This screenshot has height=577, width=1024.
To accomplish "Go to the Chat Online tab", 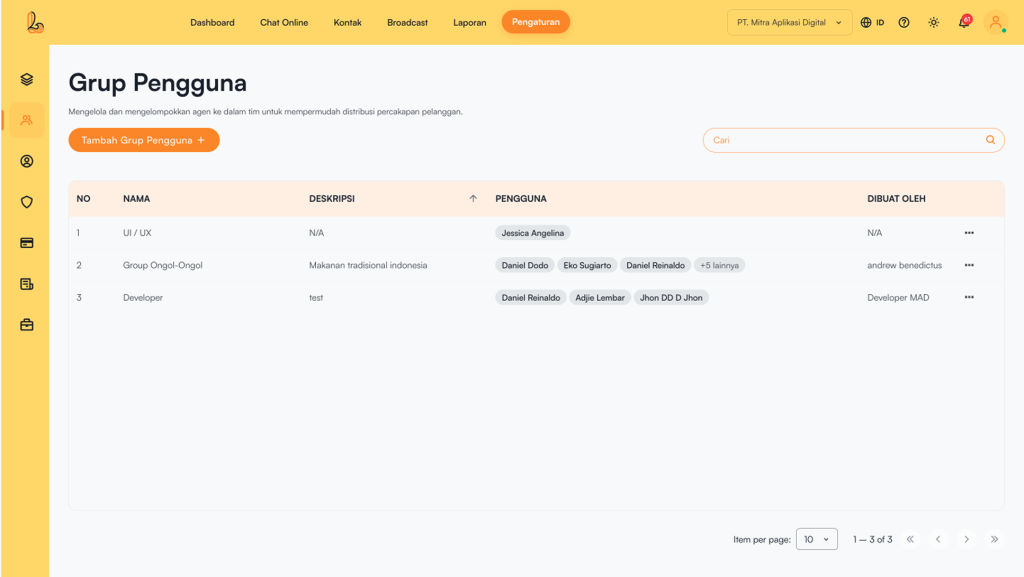I will [284, 22].
